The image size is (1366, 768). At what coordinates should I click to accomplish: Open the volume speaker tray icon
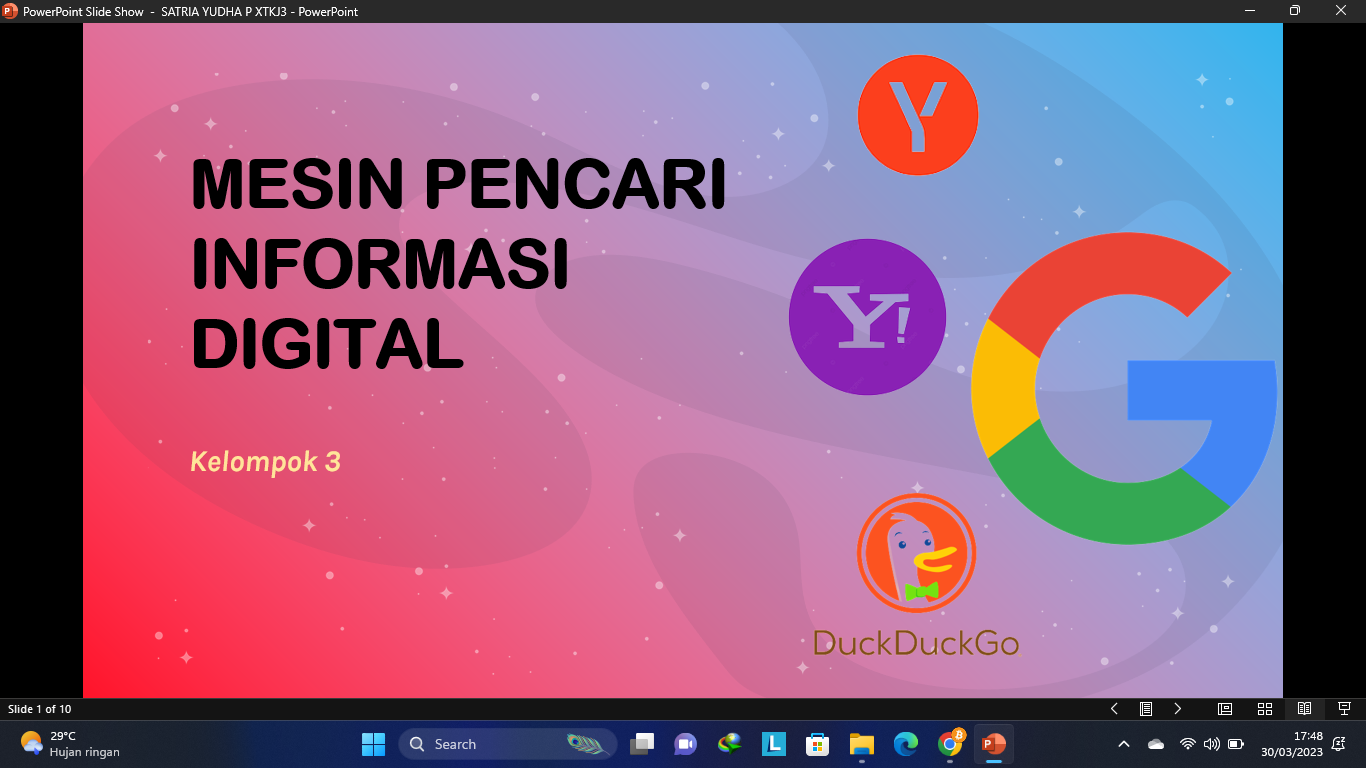1212,744
